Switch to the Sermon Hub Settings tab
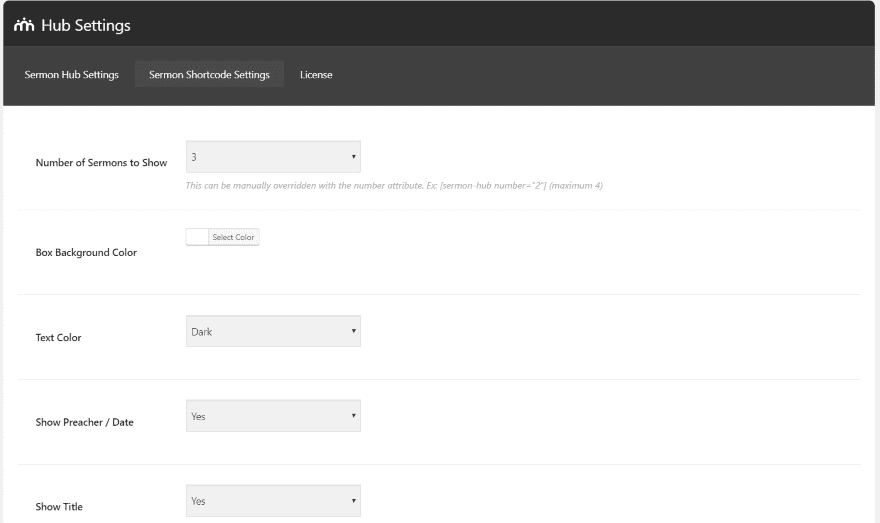 [71, 75]
